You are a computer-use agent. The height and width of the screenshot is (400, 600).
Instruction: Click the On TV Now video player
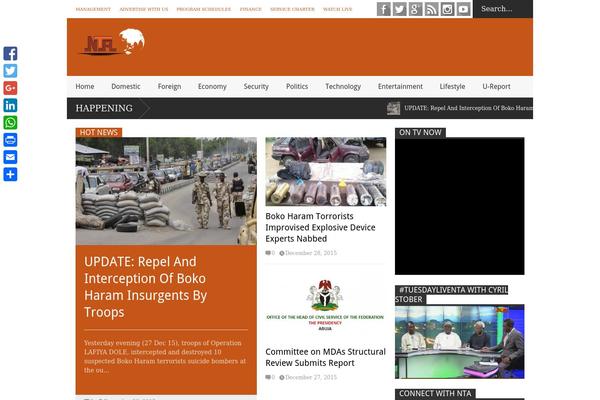460,206
